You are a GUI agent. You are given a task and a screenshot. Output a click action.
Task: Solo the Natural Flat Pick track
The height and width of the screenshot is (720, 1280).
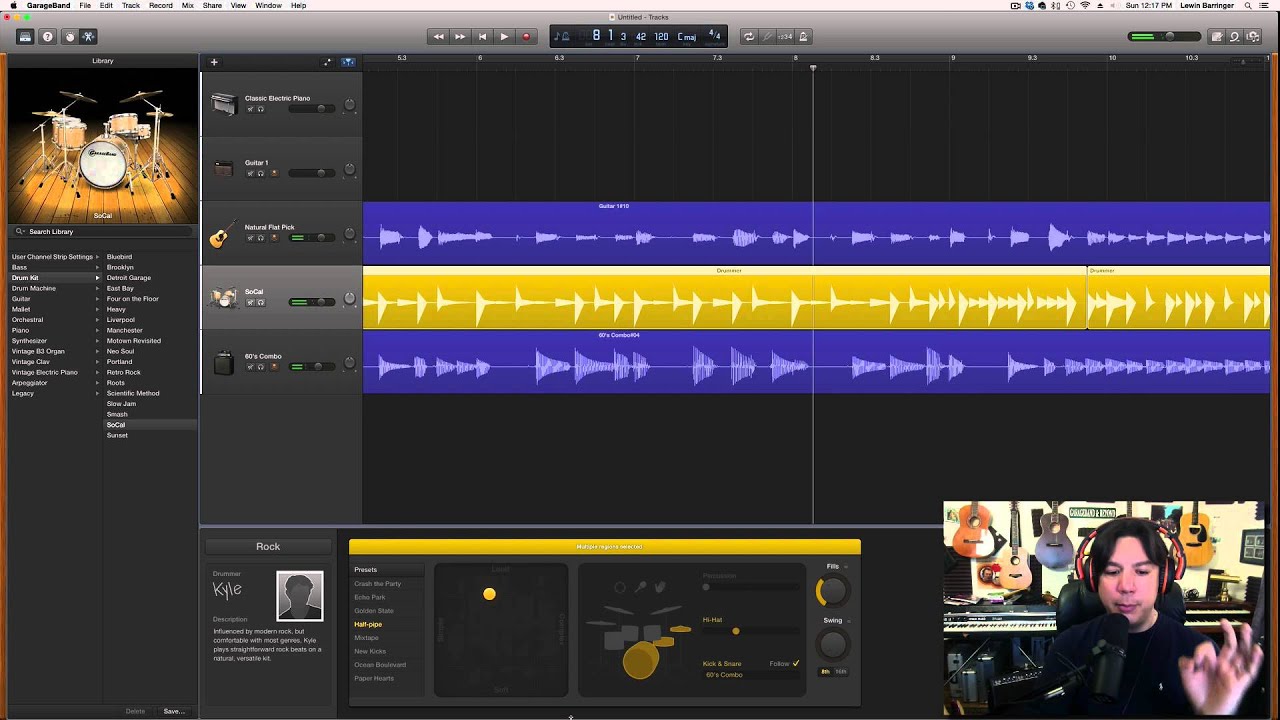(261, 237)
